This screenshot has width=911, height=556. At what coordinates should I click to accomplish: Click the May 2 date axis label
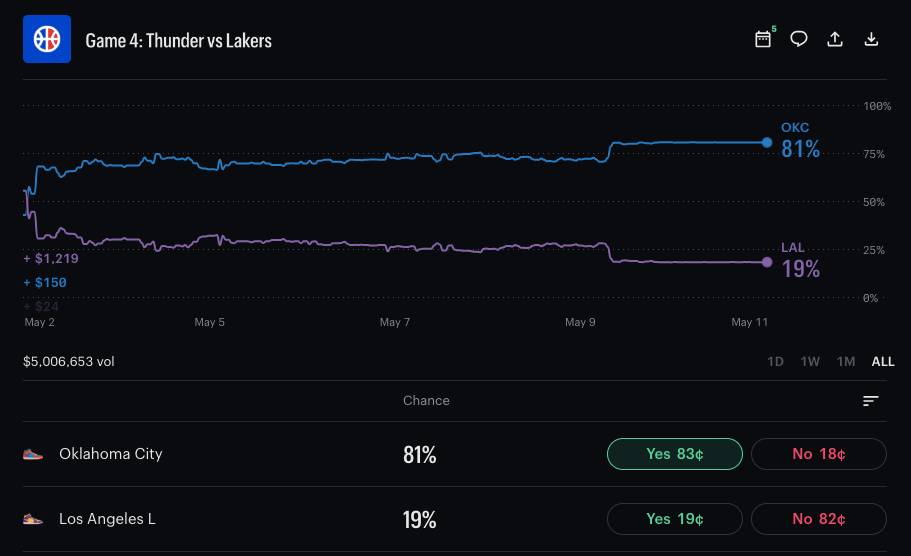40,322
